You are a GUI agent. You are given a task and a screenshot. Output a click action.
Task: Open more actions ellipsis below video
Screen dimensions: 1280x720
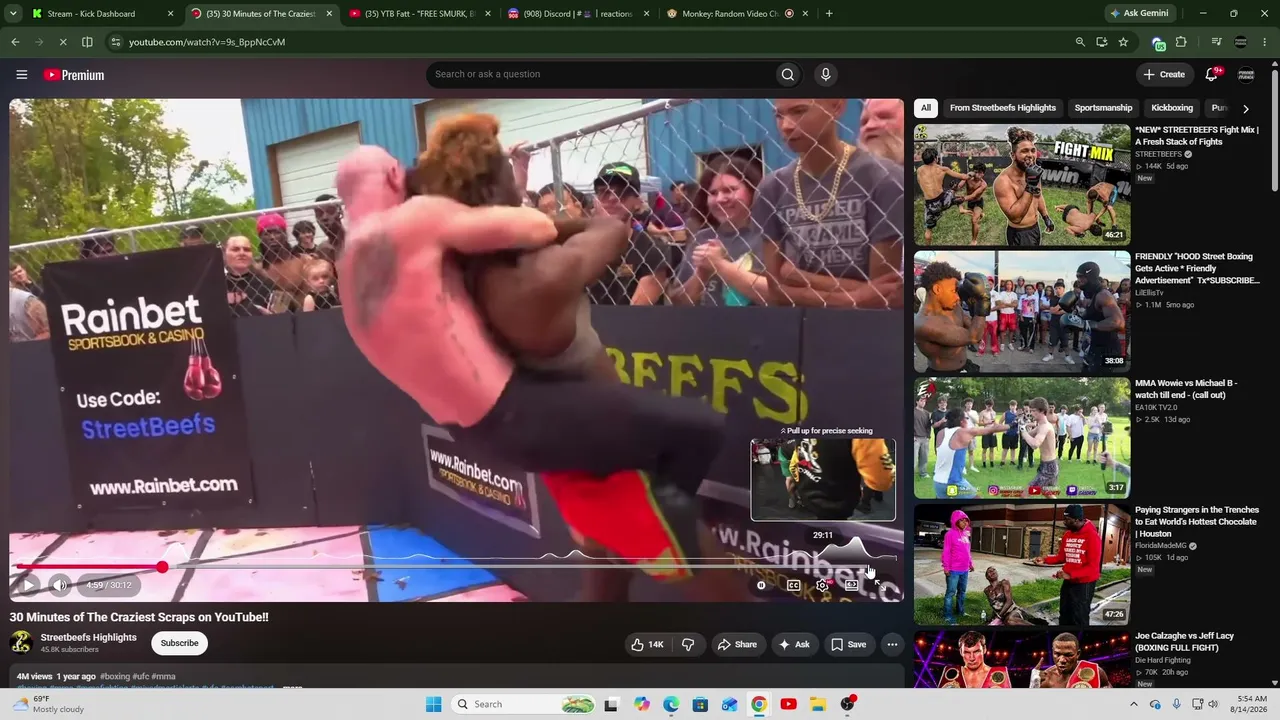(892, 645)
